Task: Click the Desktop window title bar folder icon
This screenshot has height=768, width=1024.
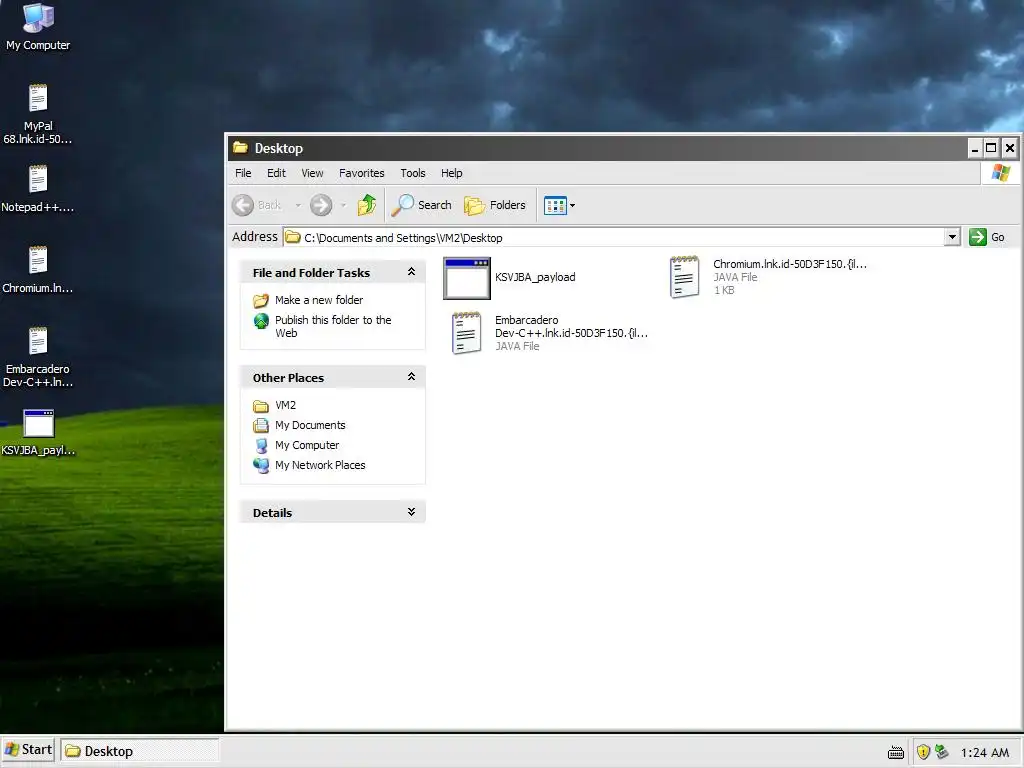Action: [x=241, y=148]
